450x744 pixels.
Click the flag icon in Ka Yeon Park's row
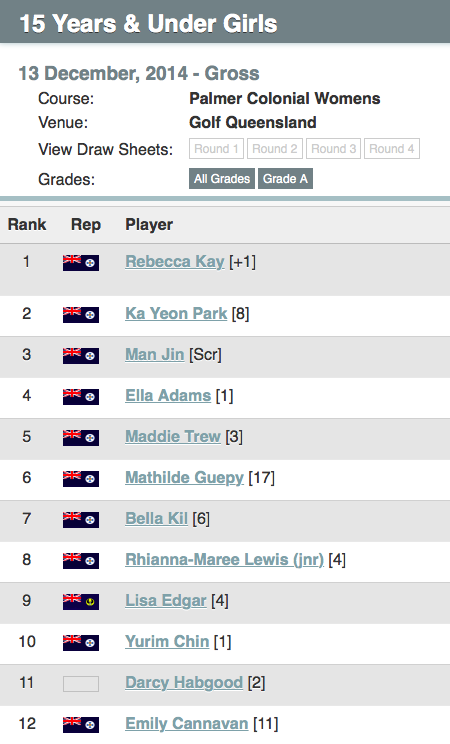click(81, 315)
